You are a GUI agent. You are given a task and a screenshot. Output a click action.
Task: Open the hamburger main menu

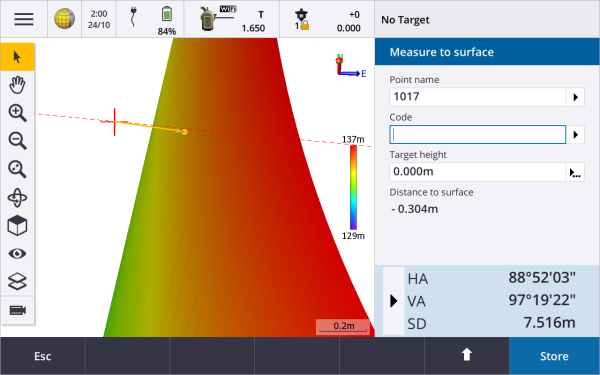point(24,19)
